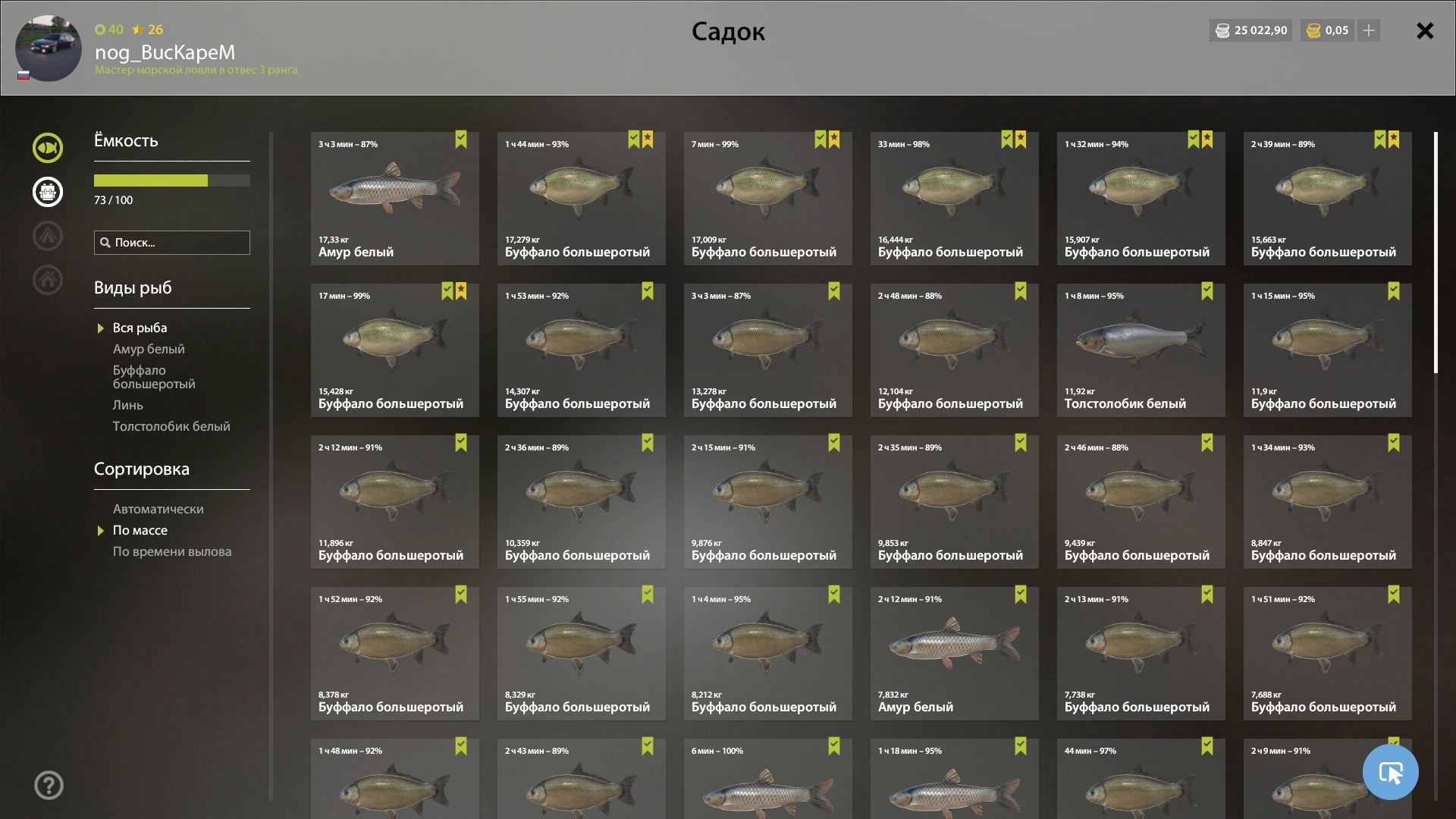This screenshot has height=819, width=1456.
Task: Filter fish list by Линь
Action: pyautogui.click(x=128, y=405)
